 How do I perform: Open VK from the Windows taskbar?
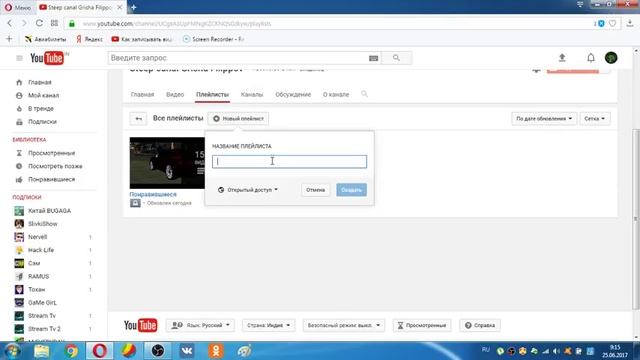tap(187, 351)
